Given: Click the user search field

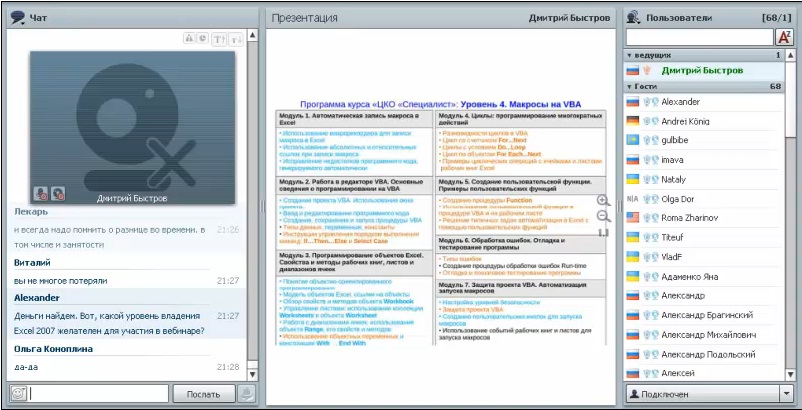Looking at the screenshot, I should pyautogui.click(x=700, y=37).
